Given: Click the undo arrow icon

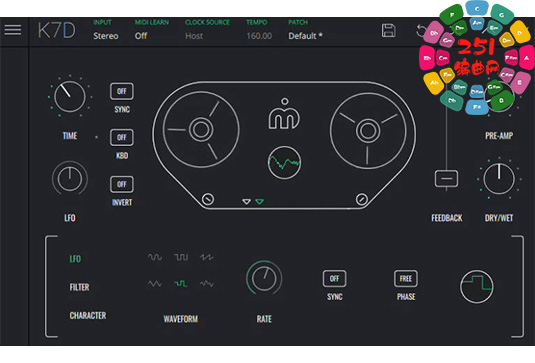Looking at the screenshot, I should pos(421,31).
